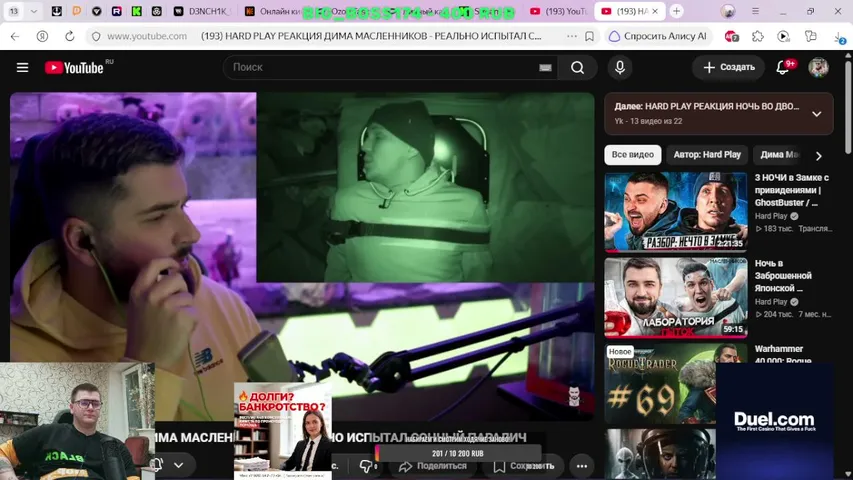Click the video player area
Image resolution: width=853 pixels, height=480 pixels.
[x=302, y=256]
